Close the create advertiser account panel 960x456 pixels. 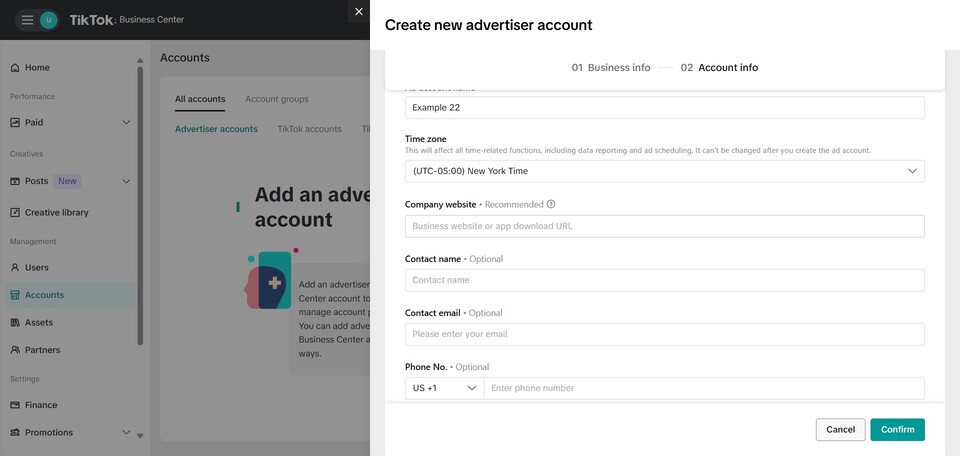[x=359, y=12]
